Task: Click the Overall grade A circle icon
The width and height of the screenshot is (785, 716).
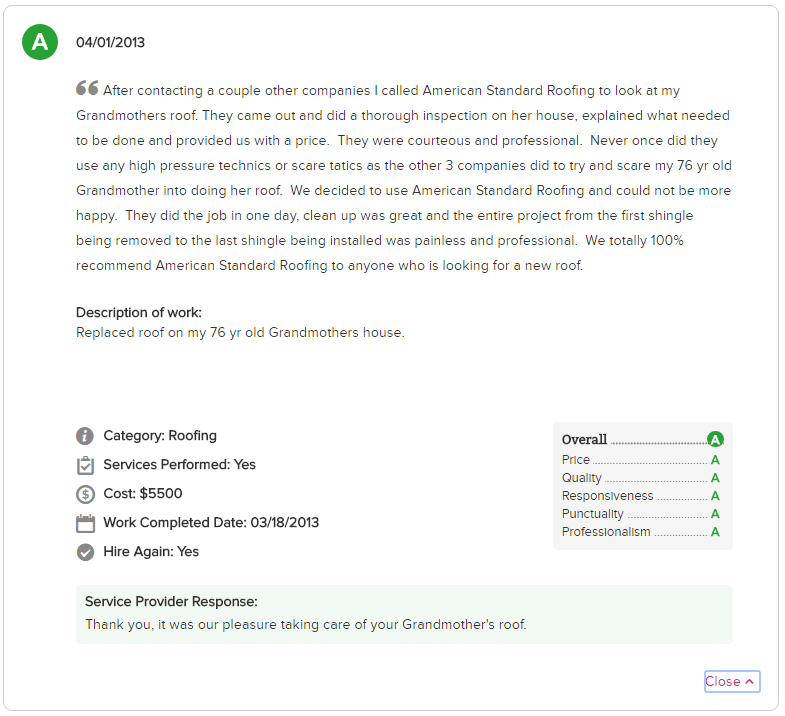Action: pyautogui.click(x=715, y=440)
